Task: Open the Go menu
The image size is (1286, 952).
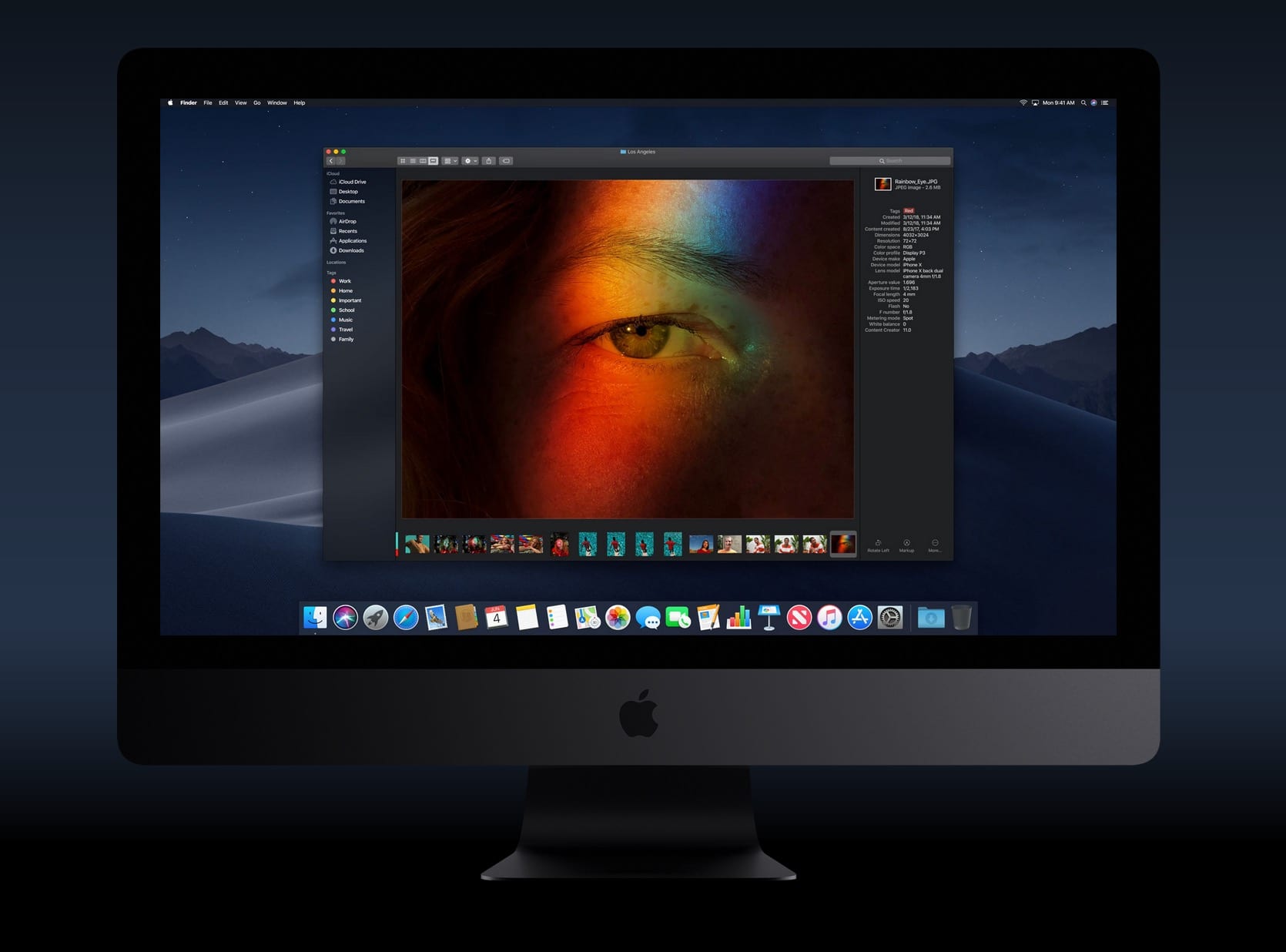Action: point(257,102)
